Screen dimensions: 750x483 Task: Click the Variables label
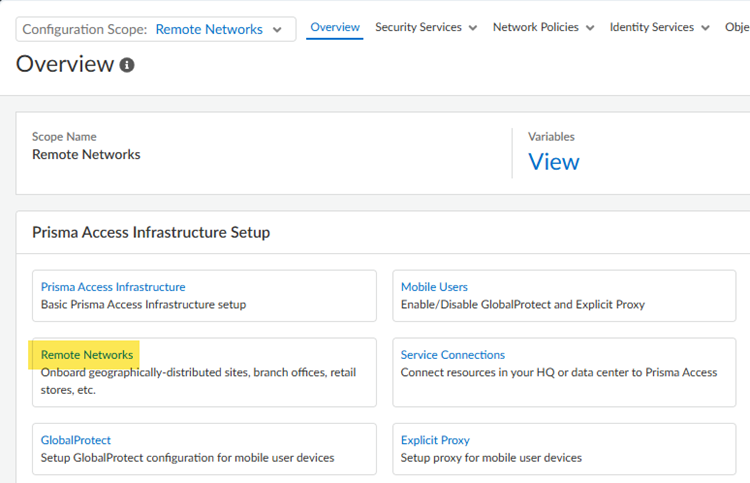[x=551, y=137]
